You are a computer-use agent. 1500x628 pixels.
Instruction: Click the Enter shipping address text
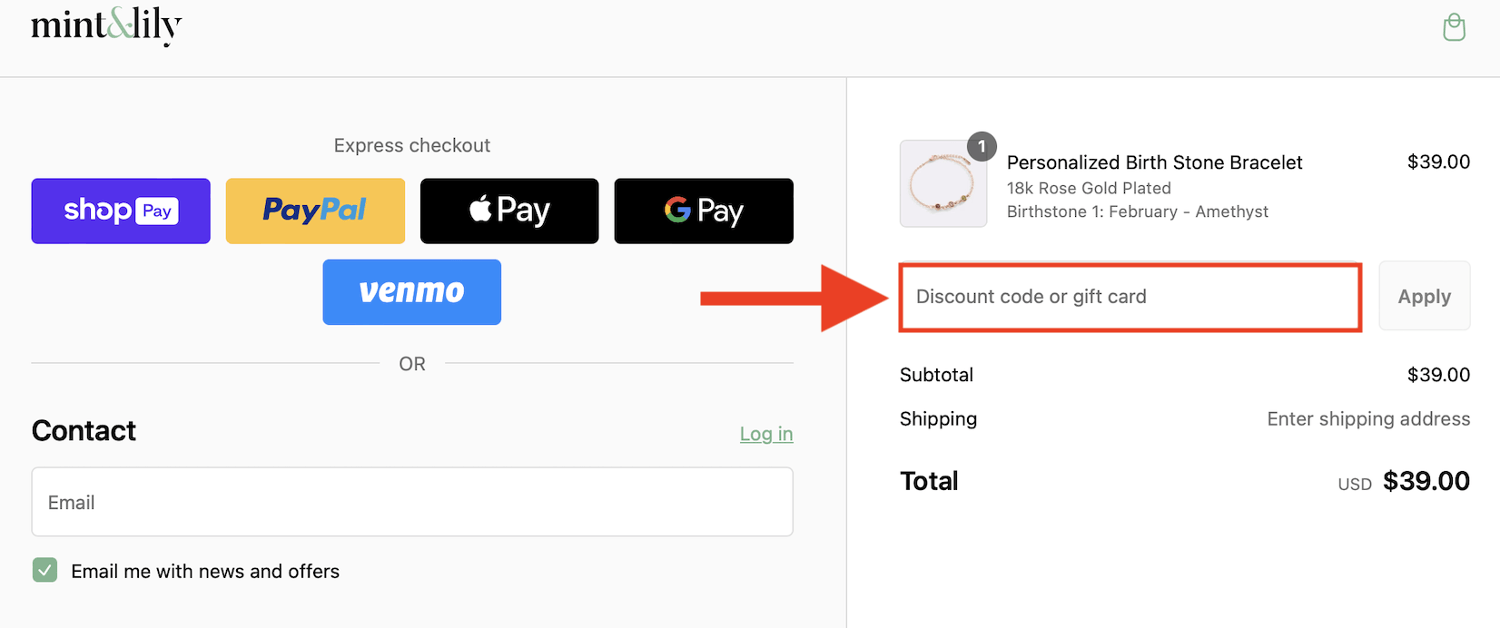point(1367,419)
